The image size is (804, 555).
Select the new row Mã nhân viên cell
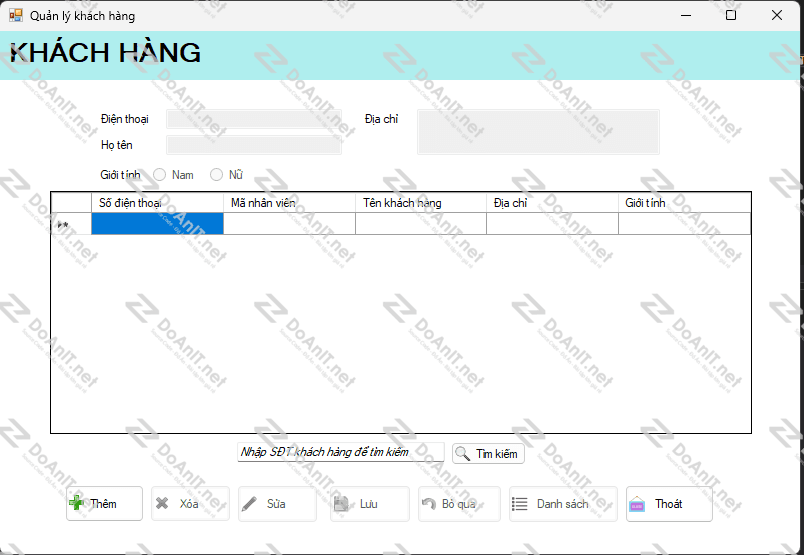pyautogui.click(x=289, y=224)
